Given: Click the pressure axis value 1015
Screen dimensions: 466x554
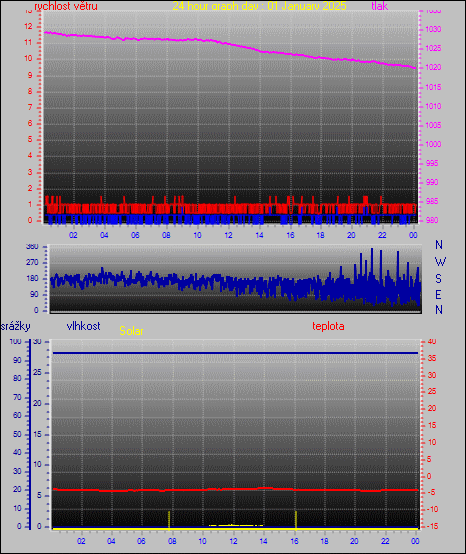Looking at the screenshot, I should [x=433, y=87].
